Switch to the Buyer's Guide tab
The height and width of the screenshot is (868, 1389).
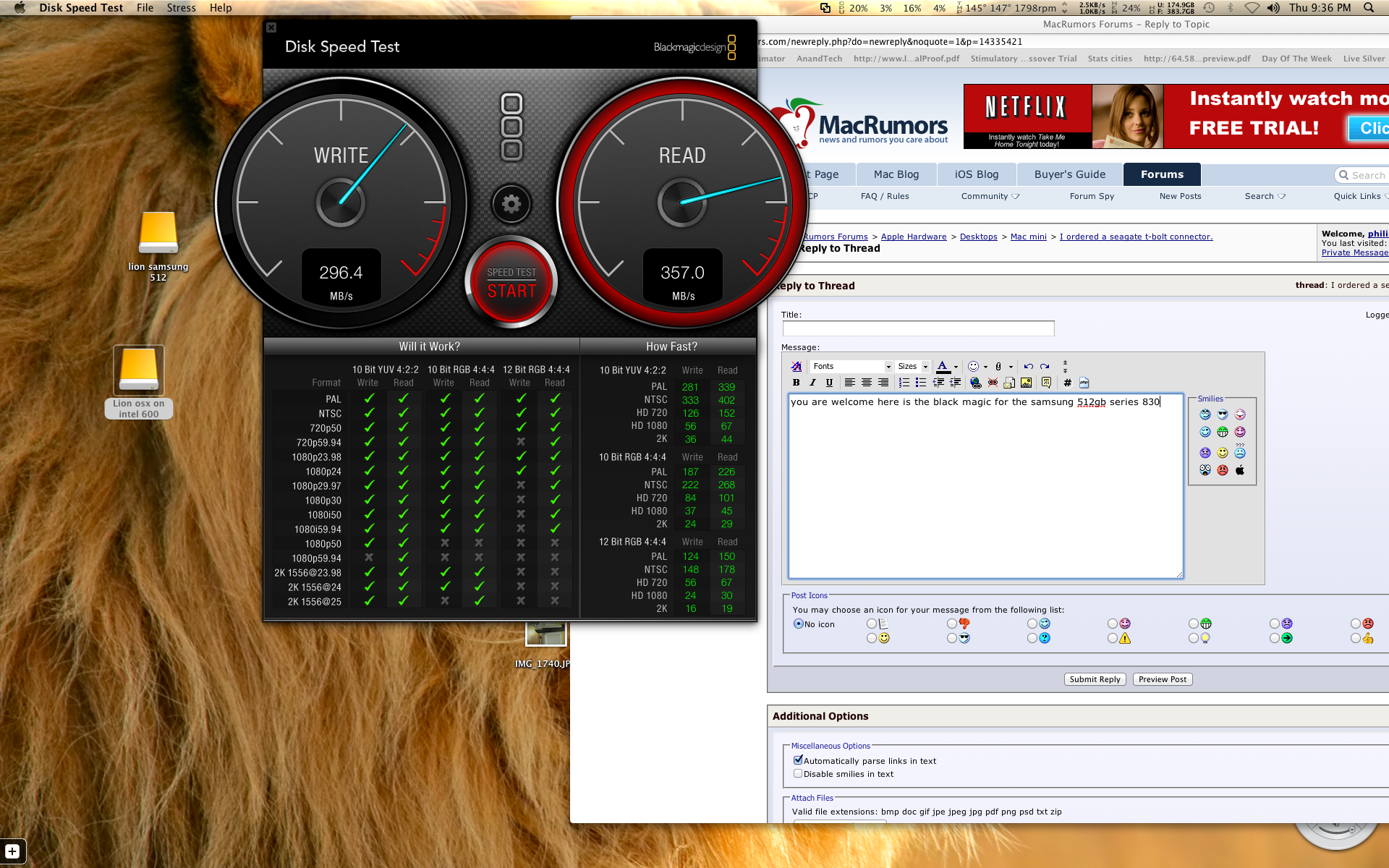coord(1069,174)
